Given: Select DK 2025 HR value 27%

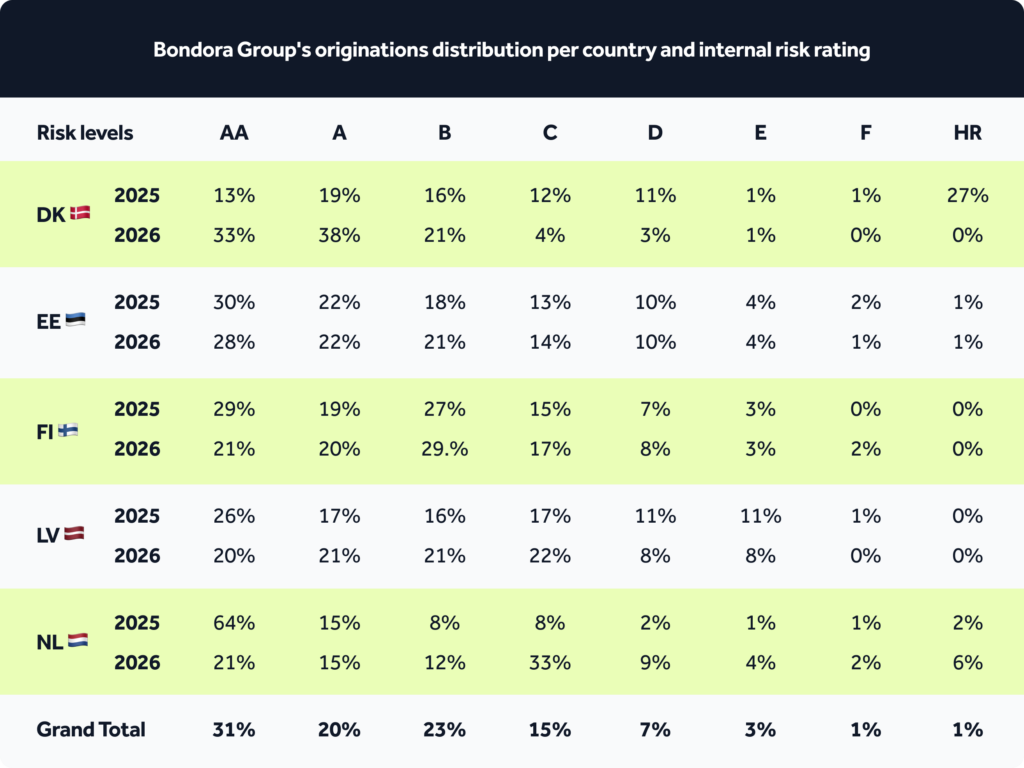Looking at the screenshot, I should pos(967,195).
